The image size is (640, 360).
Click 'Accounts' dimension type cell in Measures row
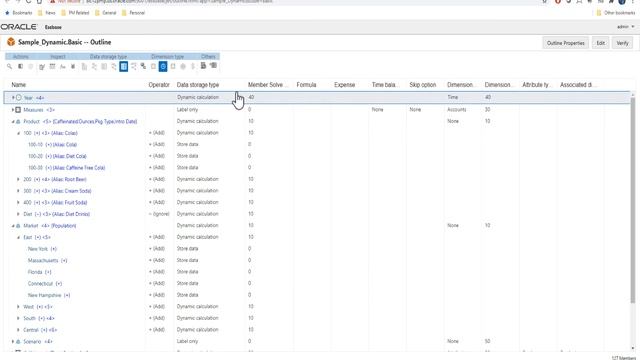coord(456,110)
